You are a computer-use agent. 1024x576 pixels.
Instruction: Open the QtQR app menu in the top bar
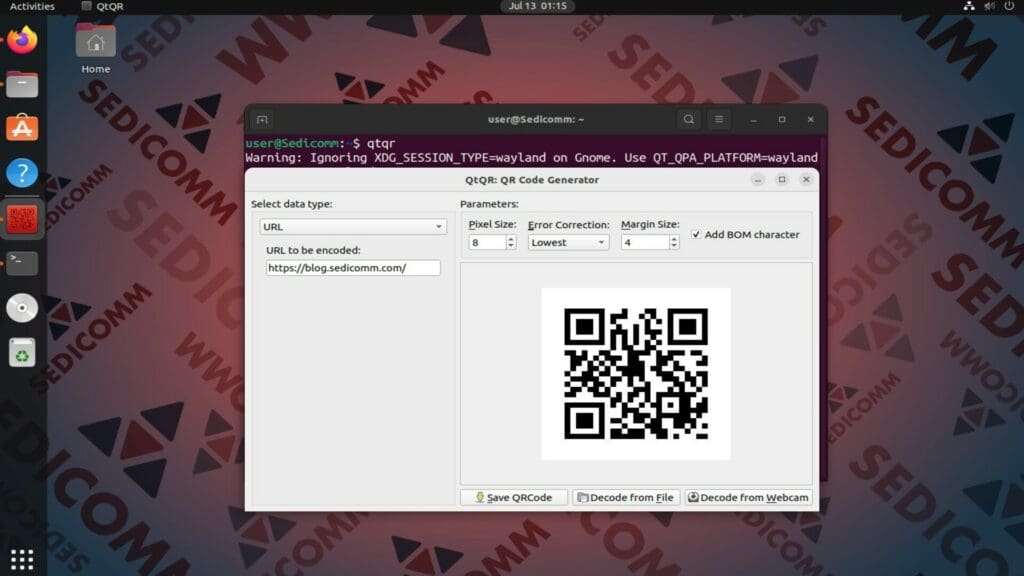coord(103,6)
